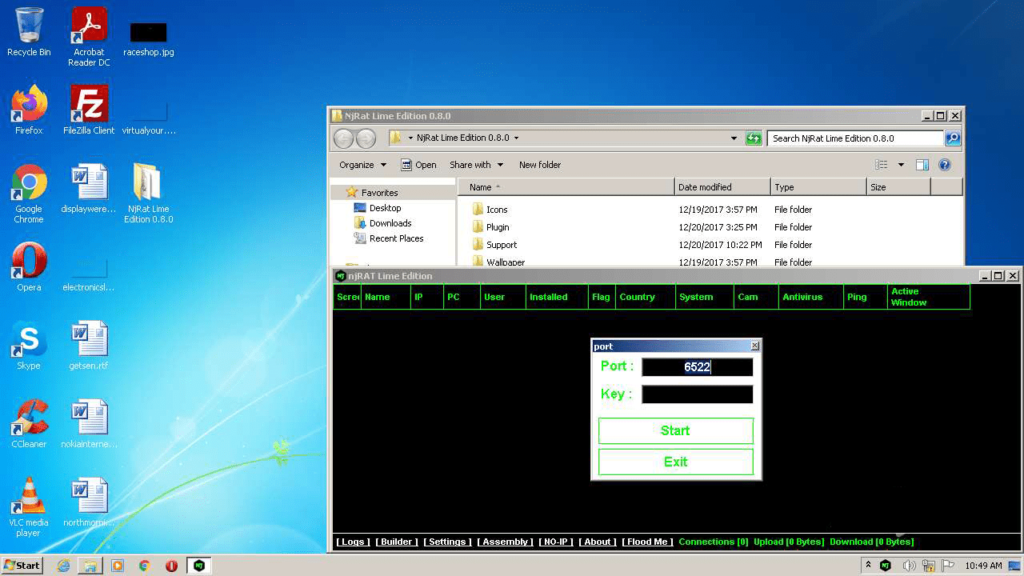1024x576 pixels.
Task: Open the Google Chrome desktop shortcut
Action: tap(29, 193)
